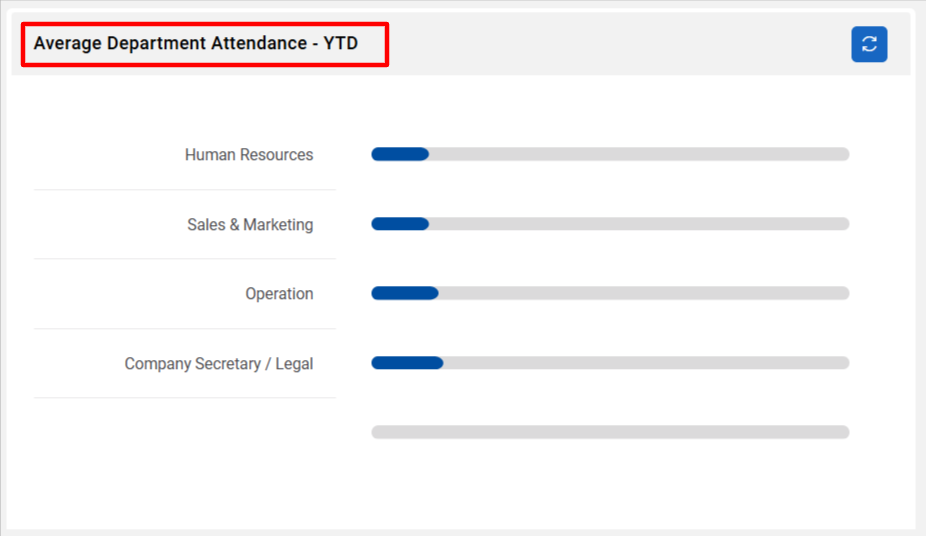Select the gray unfilled track of Operation bar
The width and height of the screenshot is (926, 536).
tap(644, 293)
